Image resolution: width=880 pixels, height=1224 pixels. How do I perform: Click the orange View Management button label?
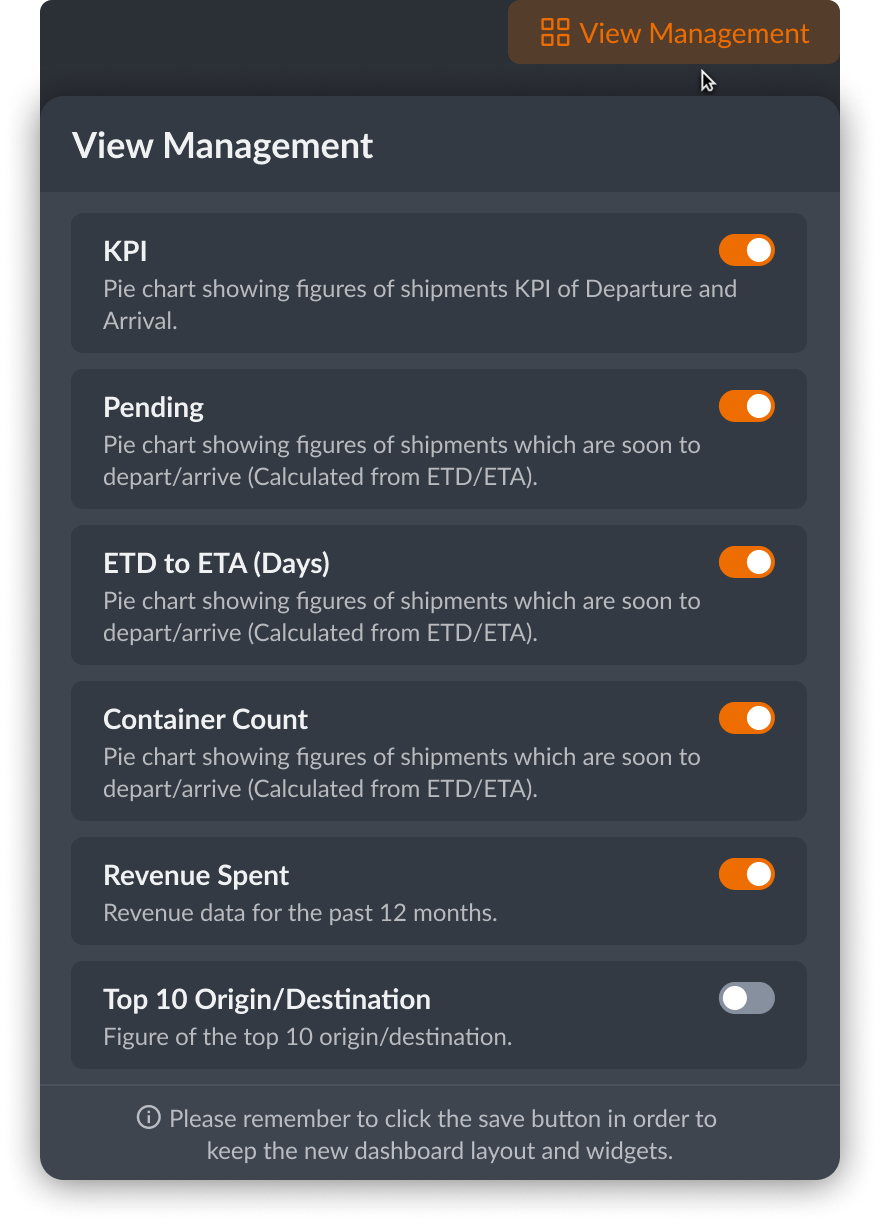coord(693,33)
